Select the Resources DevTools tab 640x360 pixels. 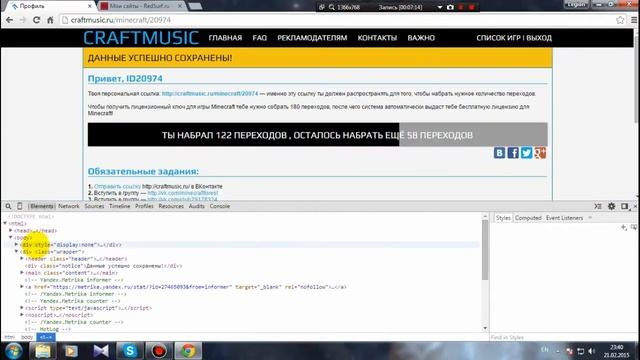(171, 206)
